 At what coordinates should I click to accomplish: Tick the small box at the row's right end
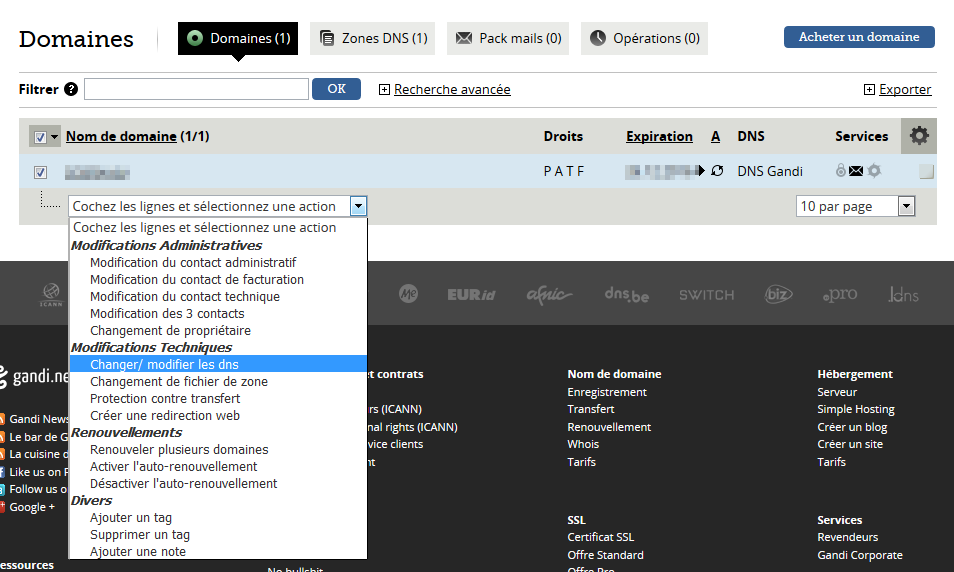(x=926, y=172)
